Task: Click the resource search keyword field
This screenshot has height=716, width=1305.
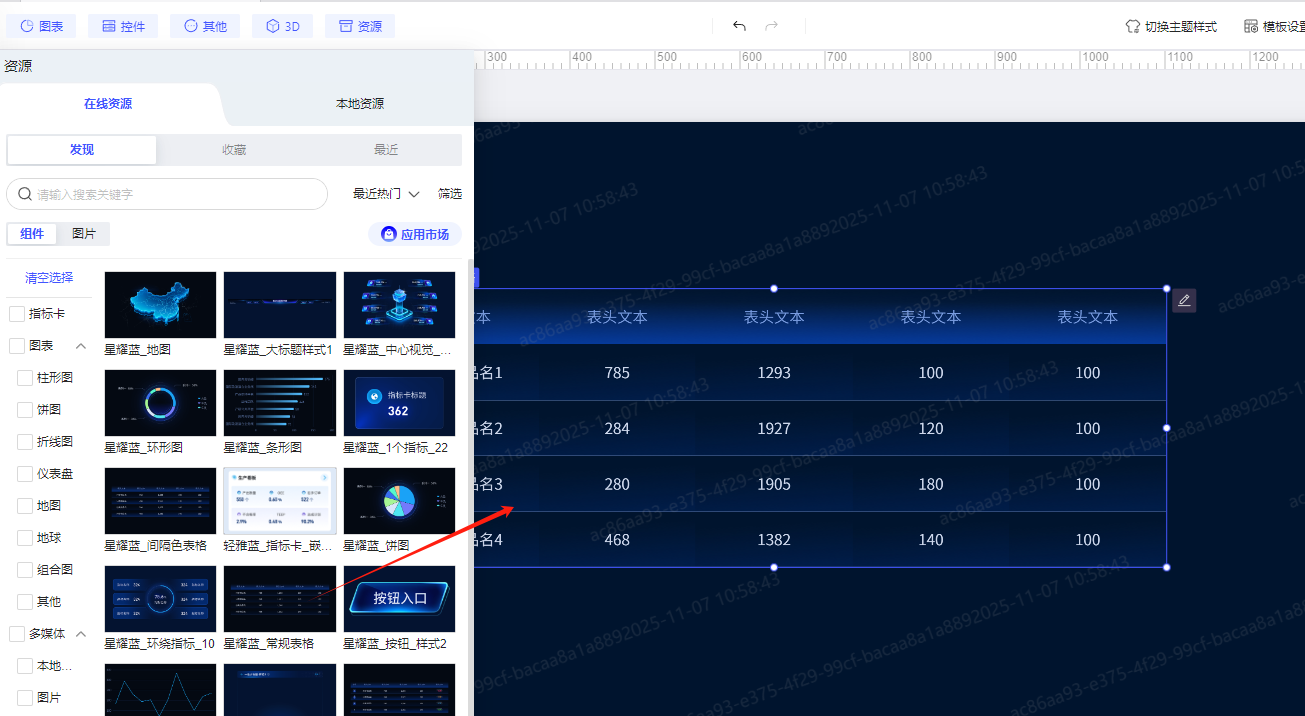Action: click(x=167, y=194)
